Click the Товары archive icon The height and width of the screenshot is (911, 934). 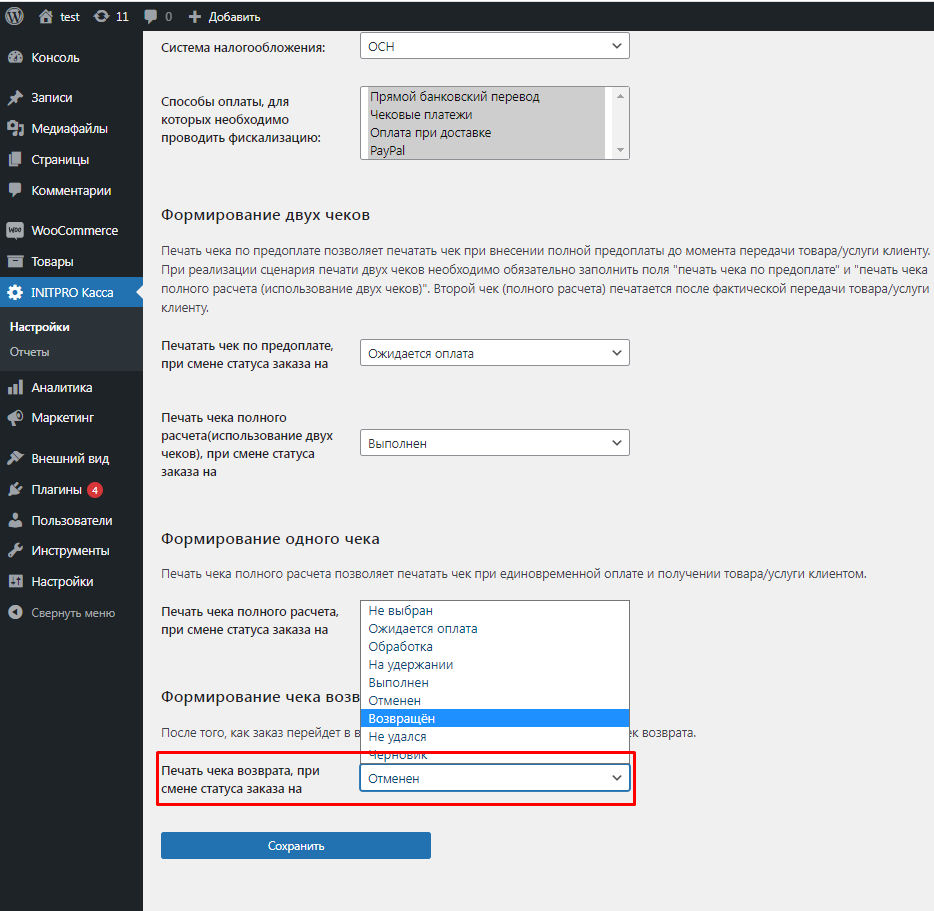[15, 261]
